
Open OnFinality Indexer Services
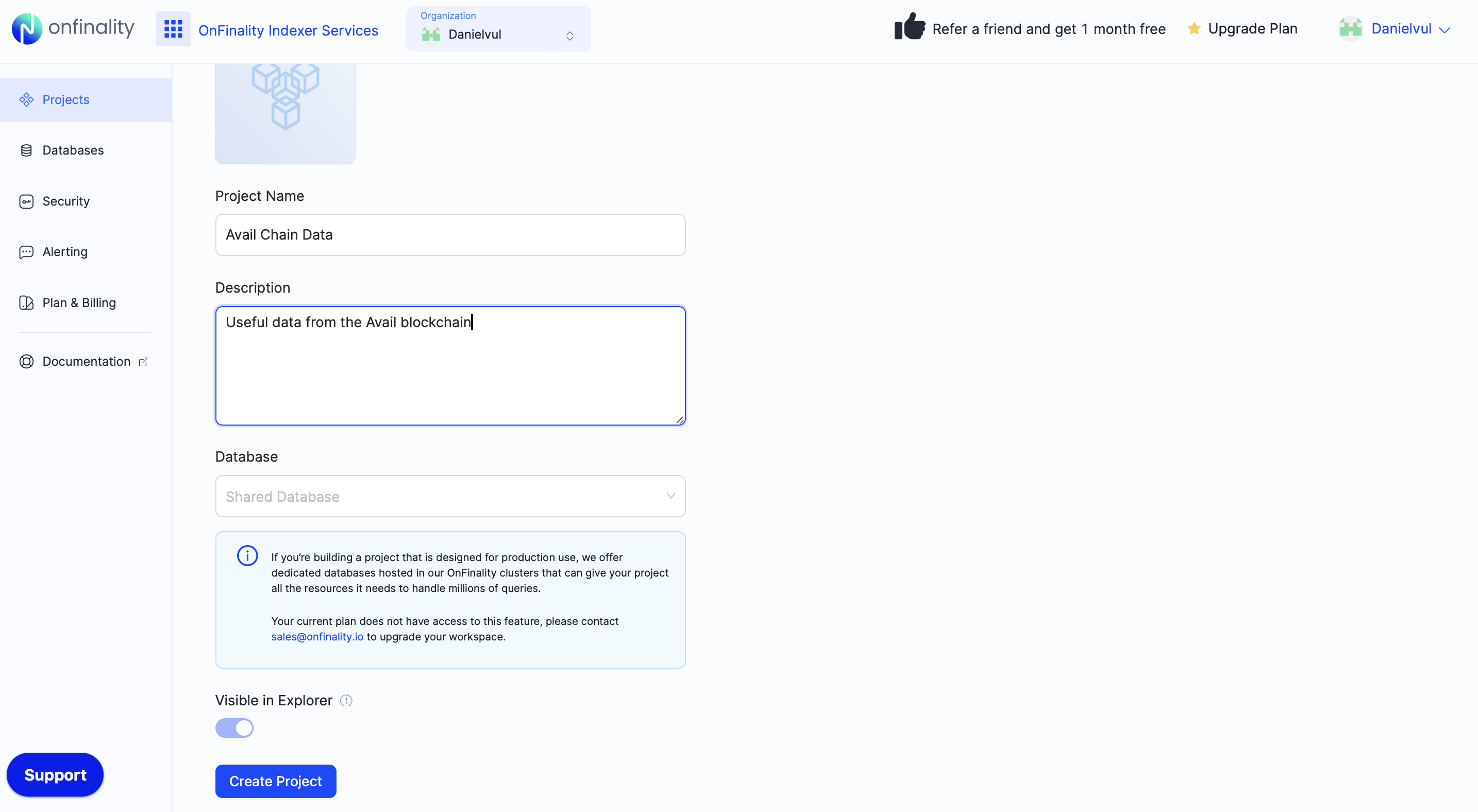[288, 29]
